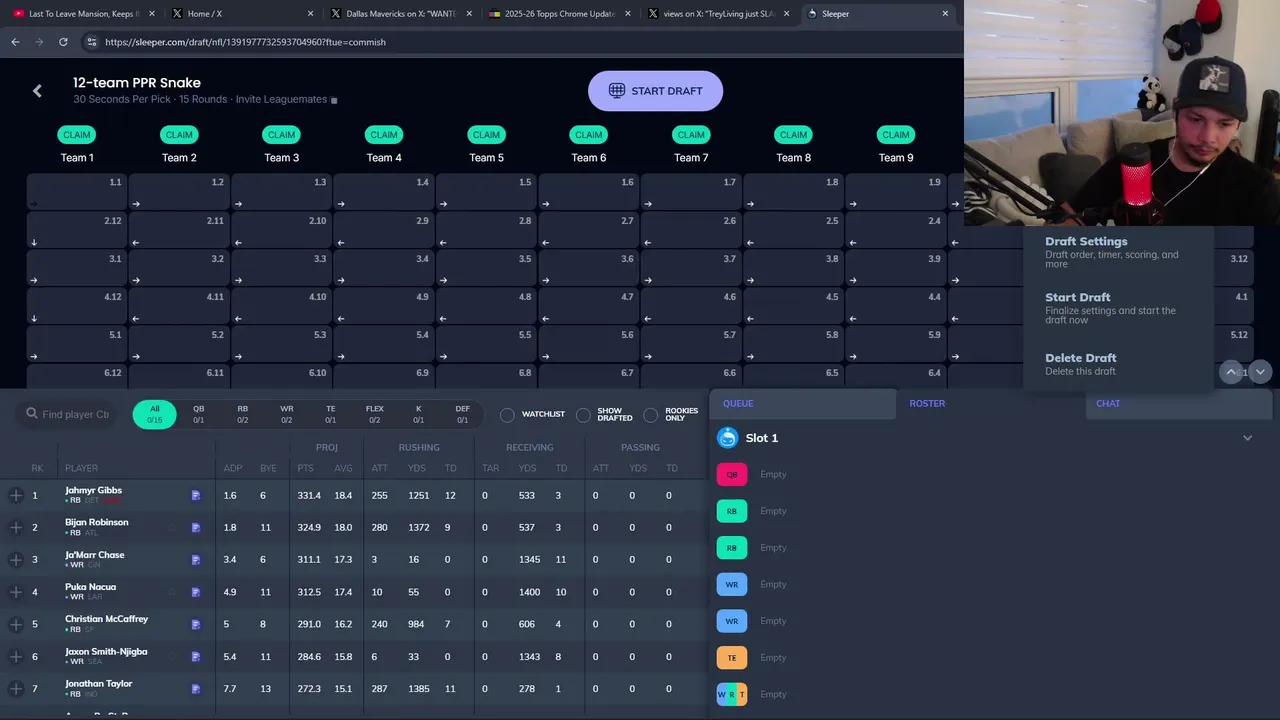
Task: Claim Team 9
Action: pos(896,135)
